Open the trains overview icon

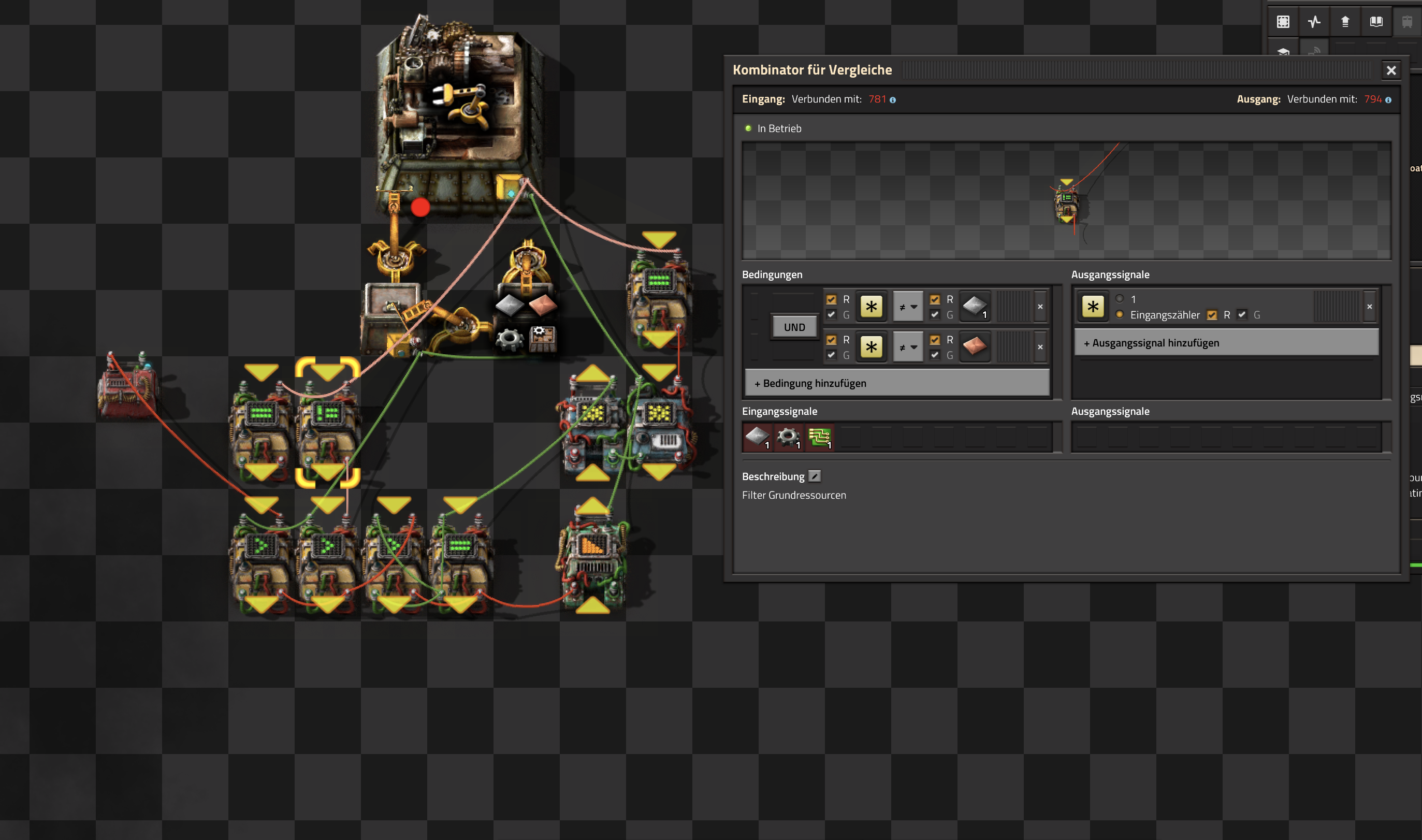click(x=1408, y=22)
